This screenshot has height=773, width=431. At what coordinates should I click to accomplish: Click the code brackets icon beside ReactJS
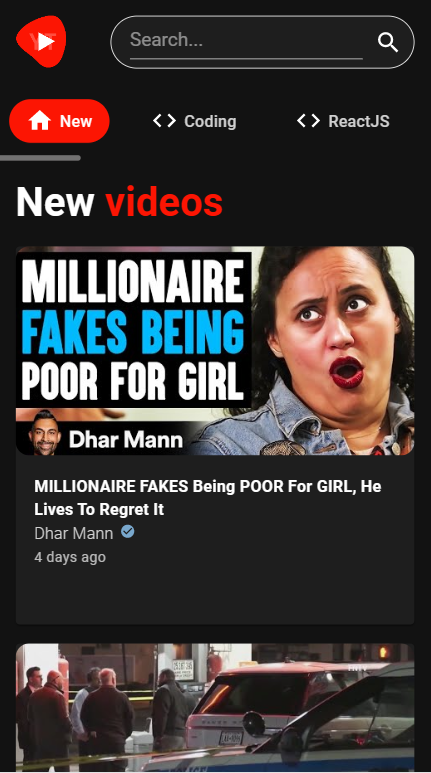[308, 121]
